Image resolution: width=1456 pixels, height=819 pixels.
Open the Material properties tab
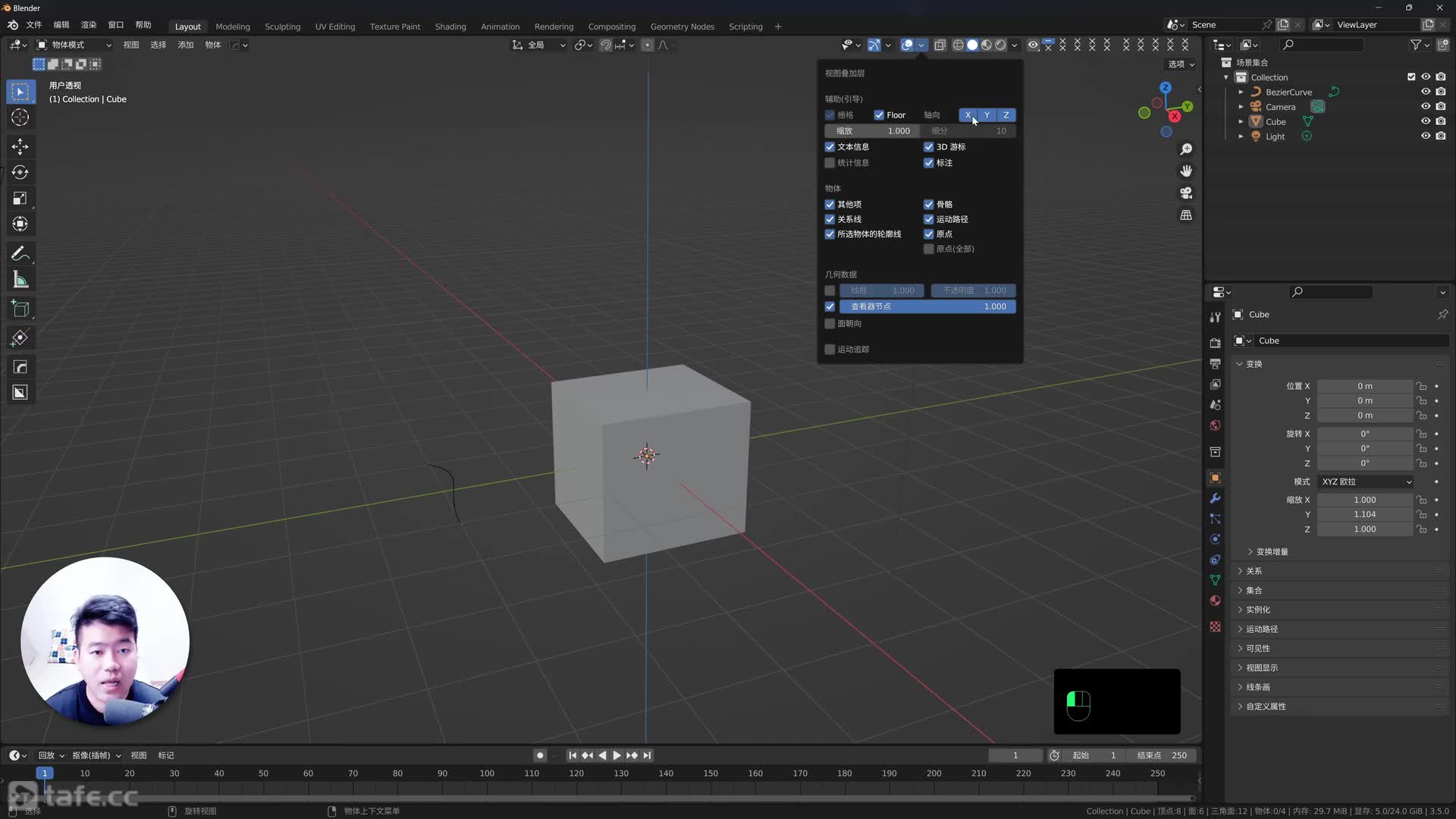coord(1215,601)
